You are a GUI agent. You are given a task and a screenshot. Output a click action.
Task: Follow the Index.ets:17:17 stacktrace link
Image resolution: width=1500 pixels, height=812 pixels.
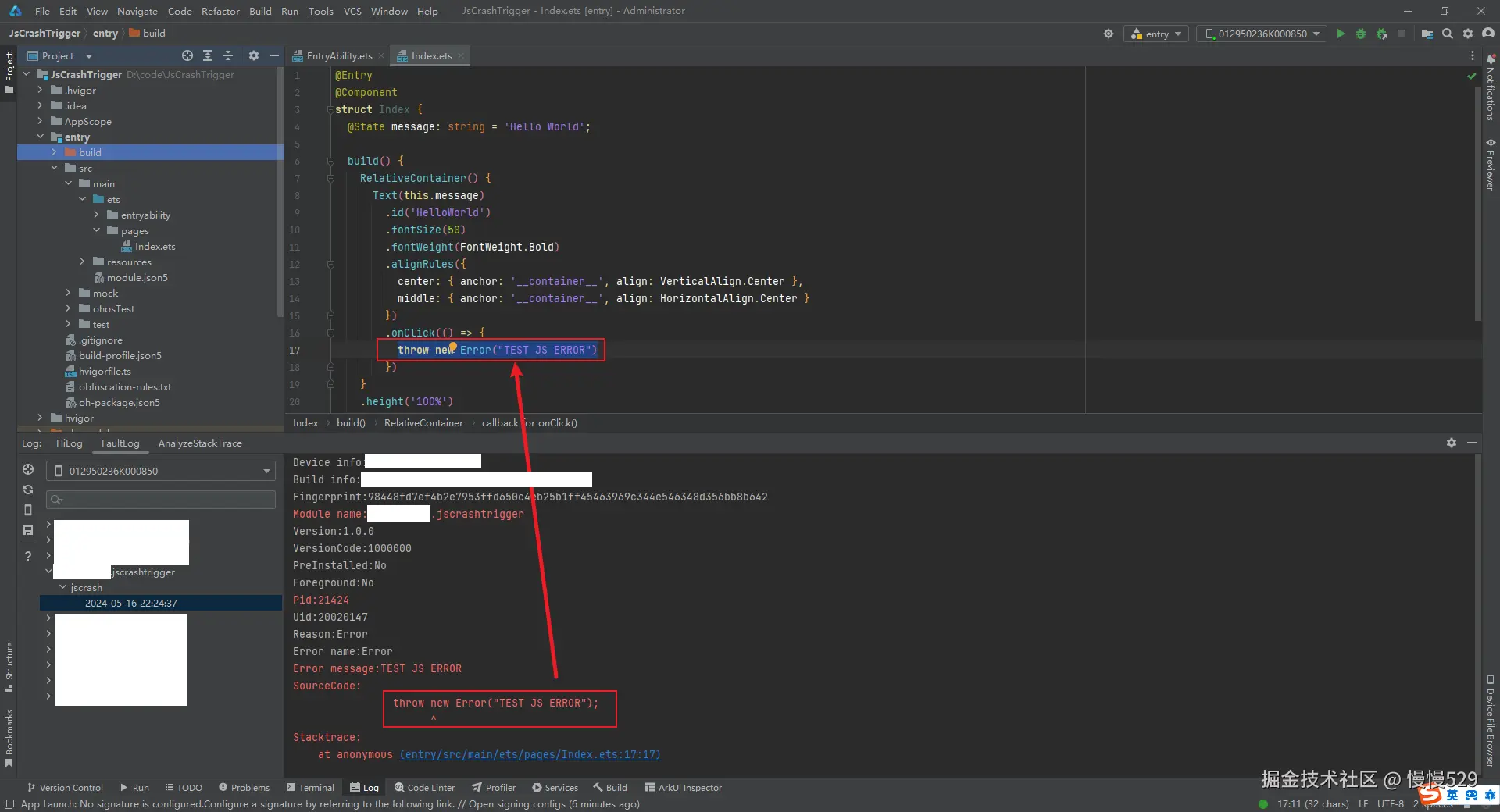click(x=530, y=754)
